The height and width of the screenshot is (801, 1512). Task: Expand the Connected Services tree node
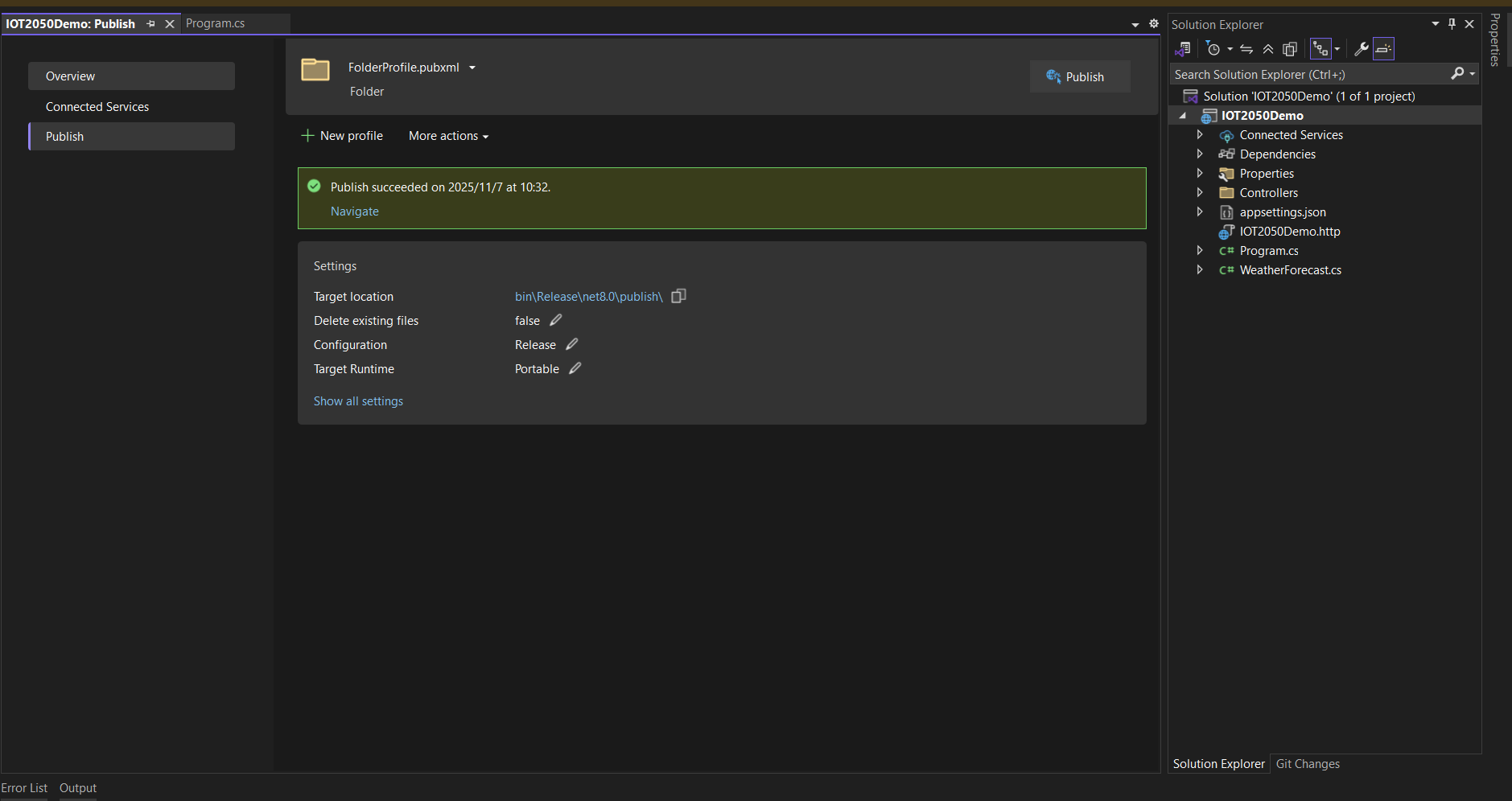pos(1200,135)
